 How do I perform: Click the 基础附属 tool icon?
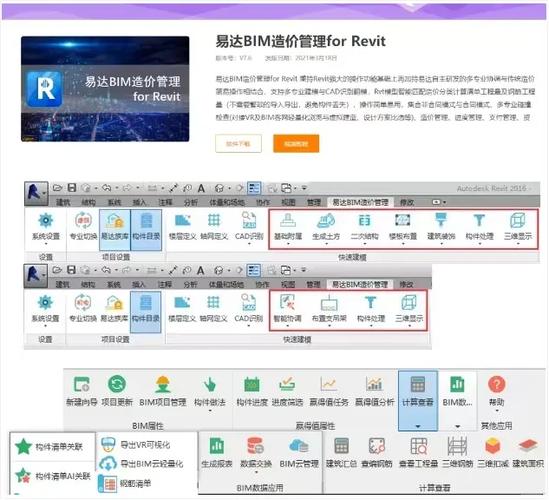288,221
